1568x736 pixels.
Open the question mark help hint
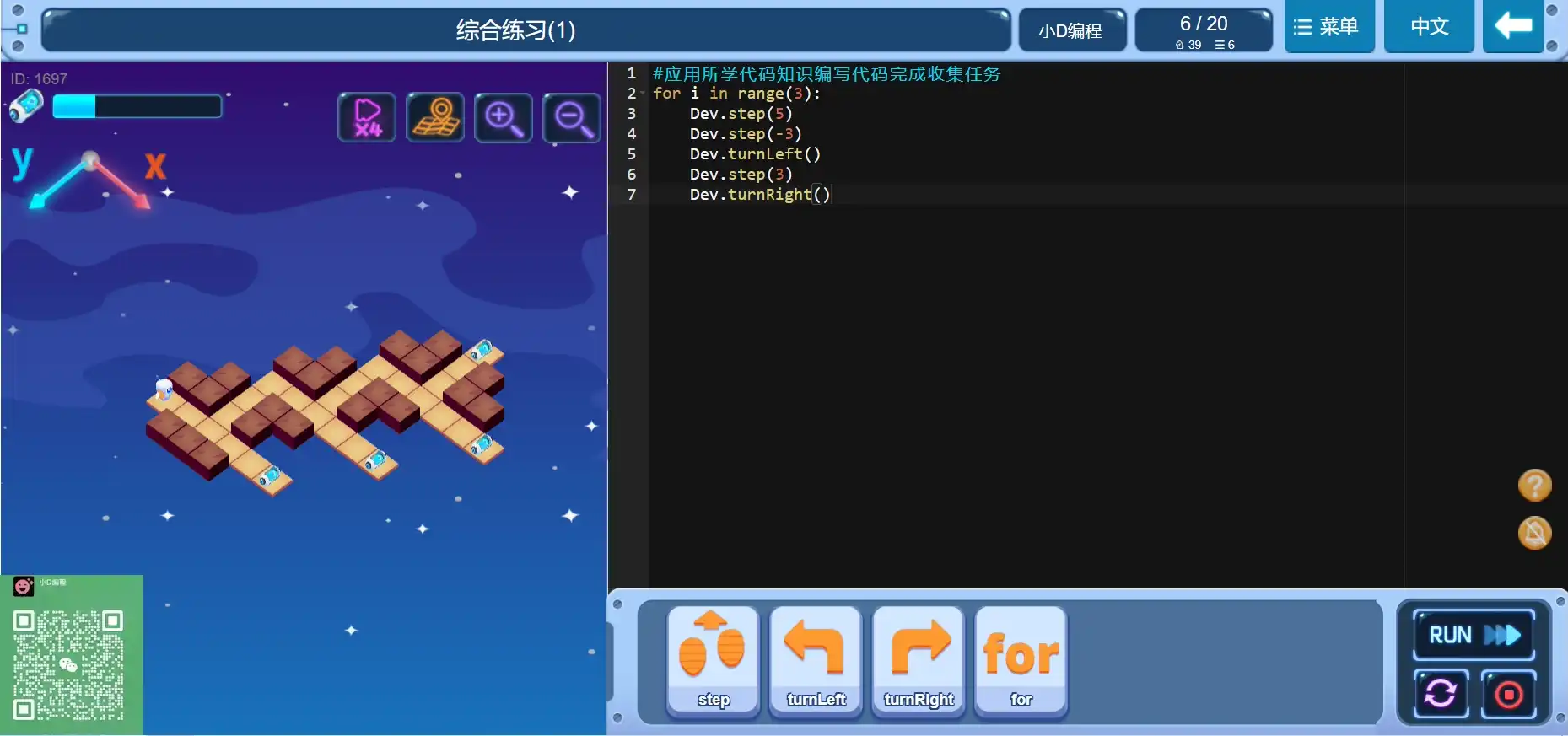(x=1534, y=486)
